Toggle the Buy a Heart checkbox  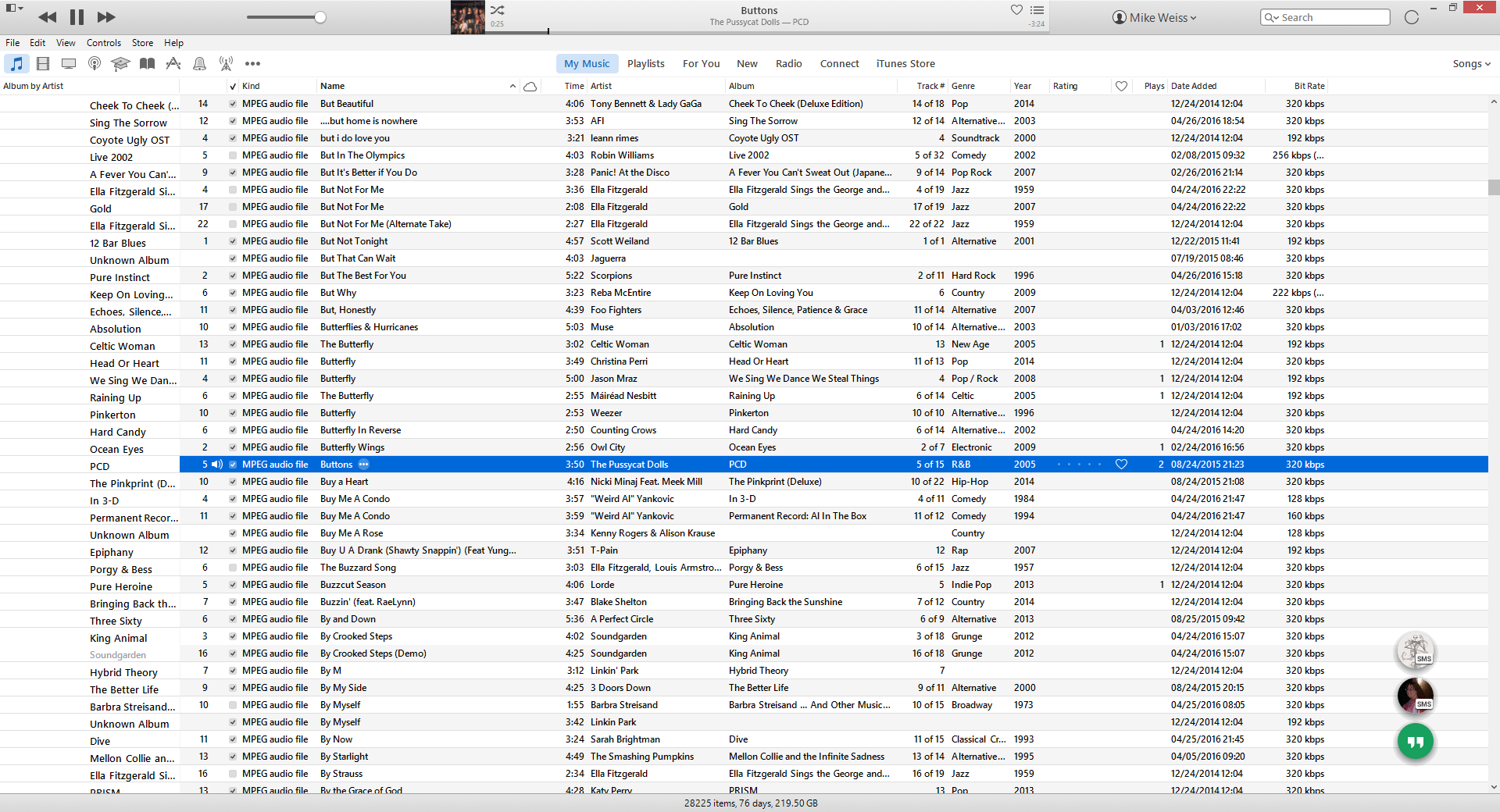pyautogui.click(x=233, y=482)
